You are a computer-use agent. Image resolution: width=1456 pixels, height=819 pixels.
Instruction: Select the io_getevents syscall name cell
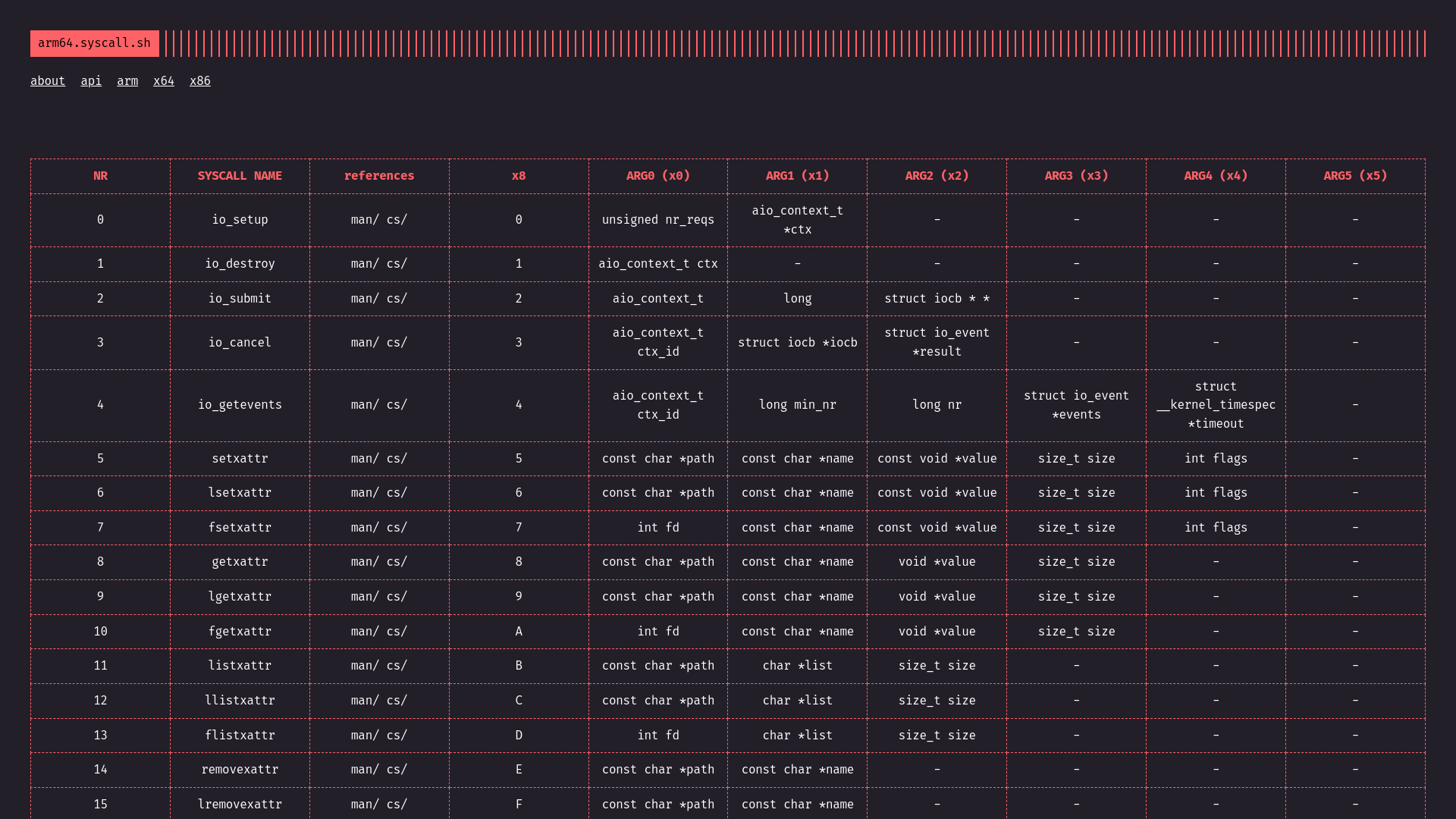point(240,405)
